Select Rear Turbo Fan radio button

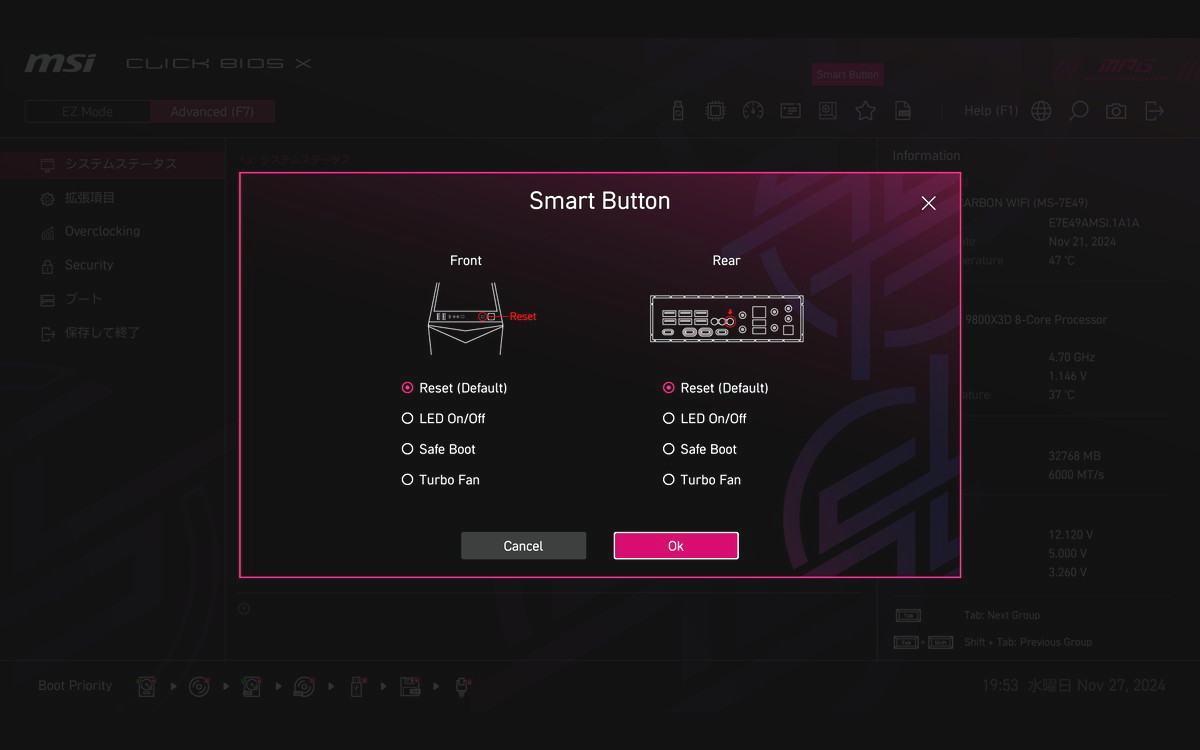(x=701, y=480)
